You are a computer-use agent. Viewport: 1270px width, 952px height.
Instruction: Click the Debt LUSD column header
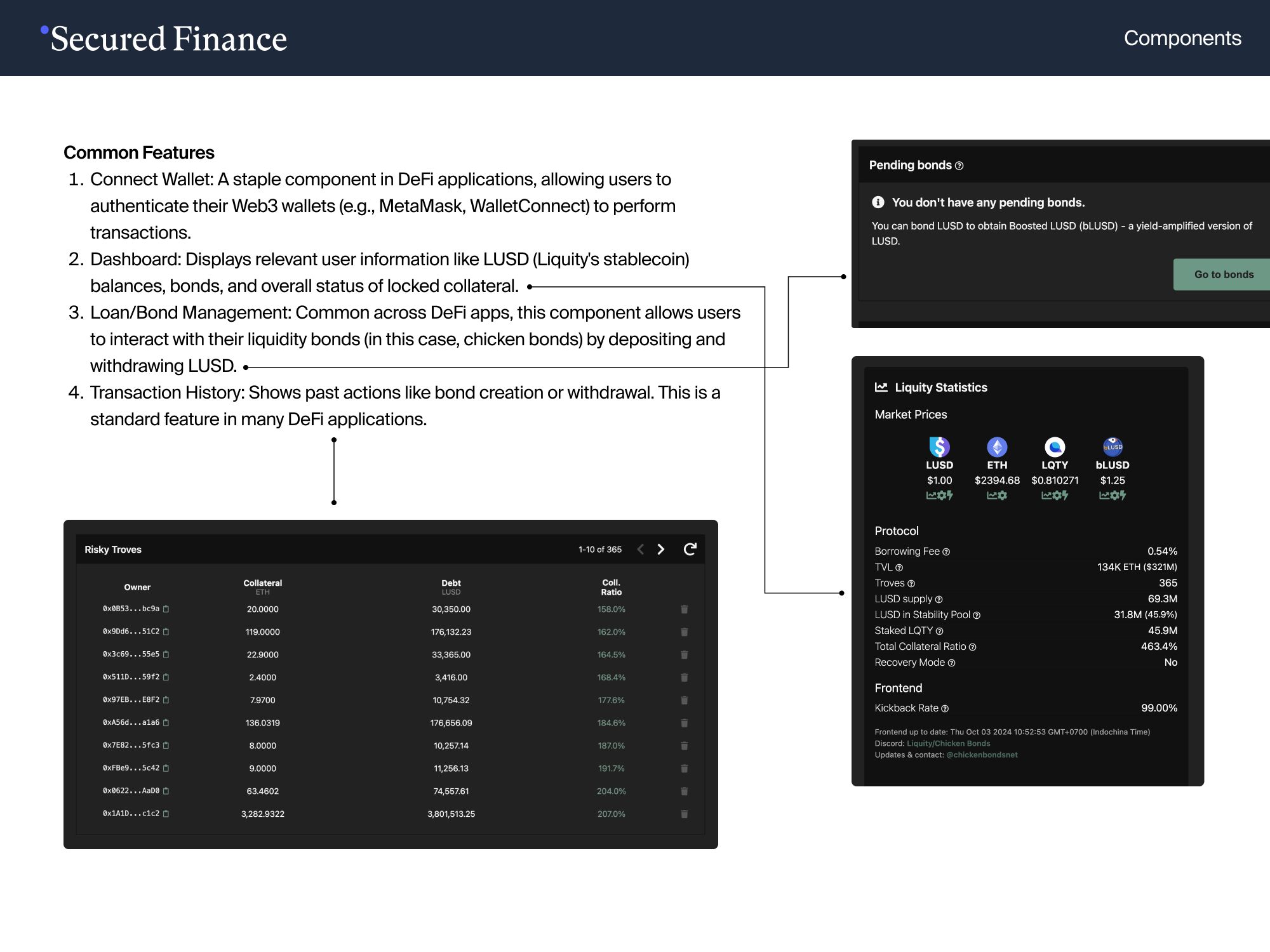451,588
